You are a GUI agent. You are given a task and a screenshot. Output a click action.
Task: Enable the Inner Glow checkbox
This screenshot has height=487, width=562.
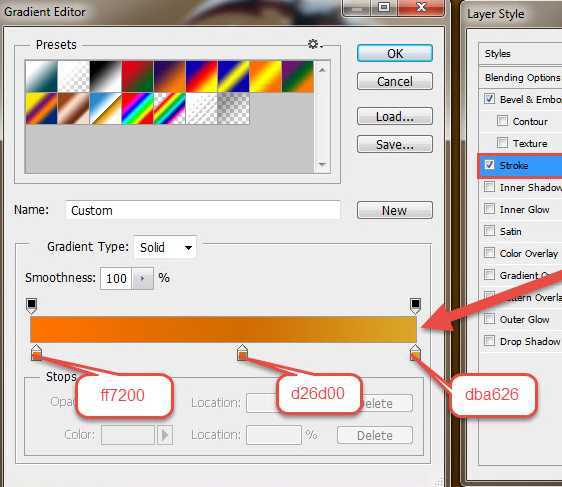pos(489,209)
